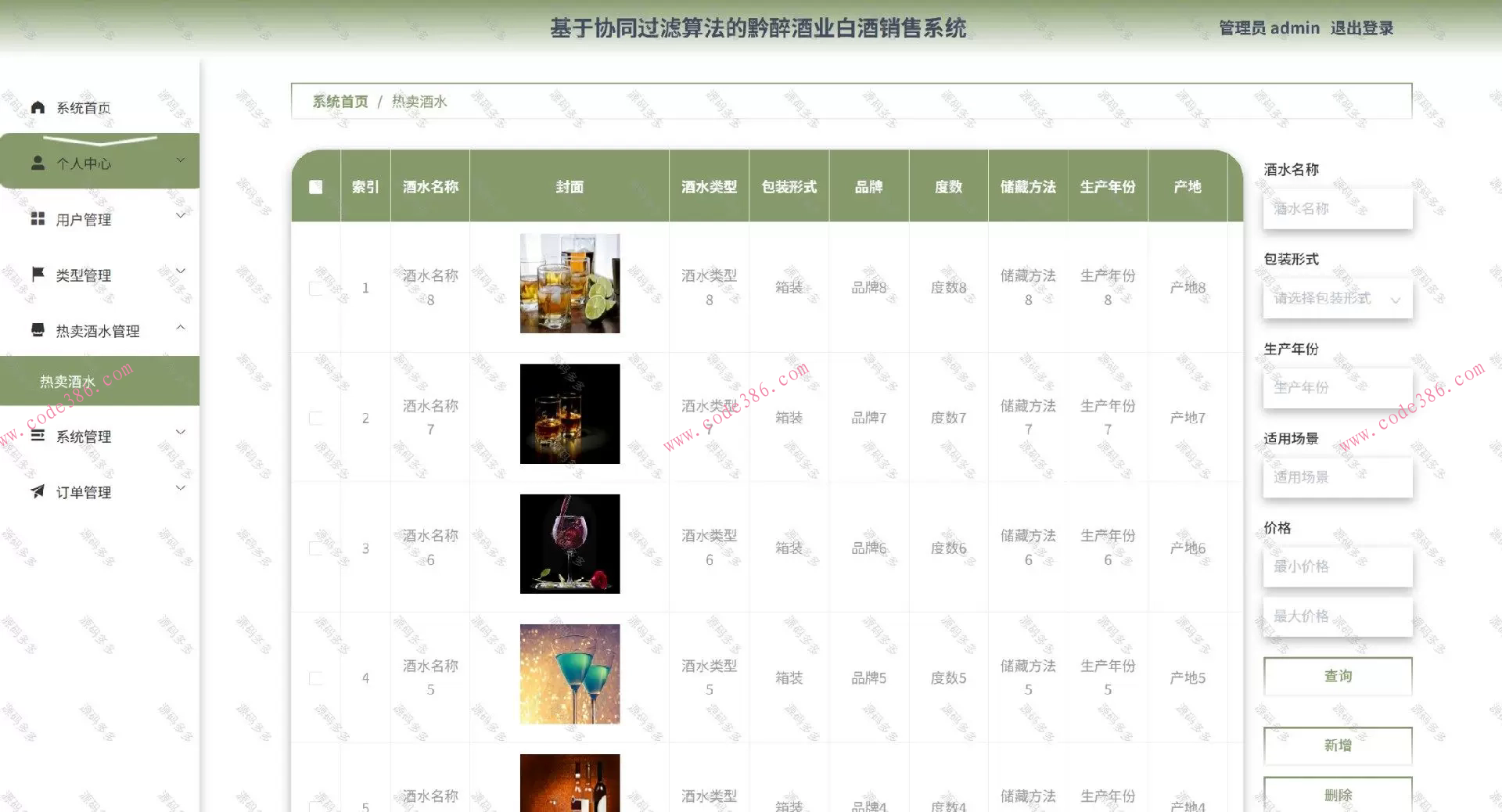
Task: Click the 新增 button to add item
Action: (x=1337, y=745)
